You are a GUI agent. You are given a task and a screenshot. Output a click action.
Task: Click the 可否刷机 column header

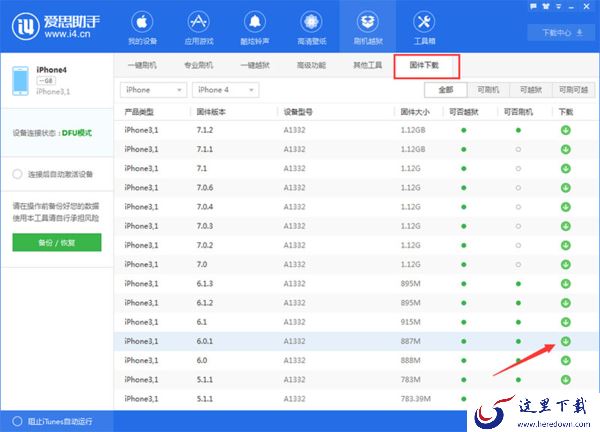[518, 112]
